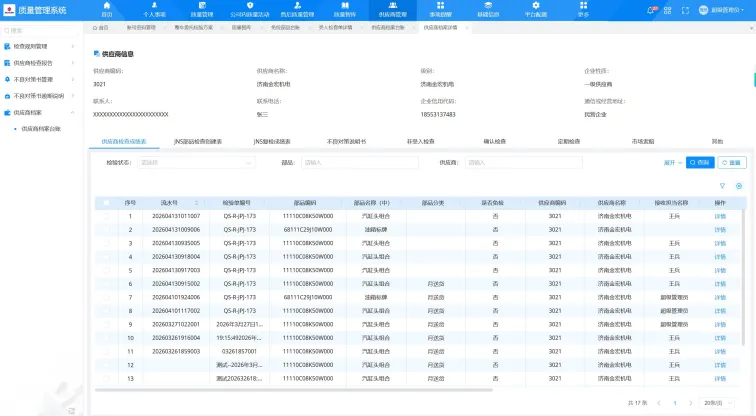Toggle the select-all checkbox in table header
Image resolution: width=756 pixels, height=416 pixels.
click(x=107, y=202)
